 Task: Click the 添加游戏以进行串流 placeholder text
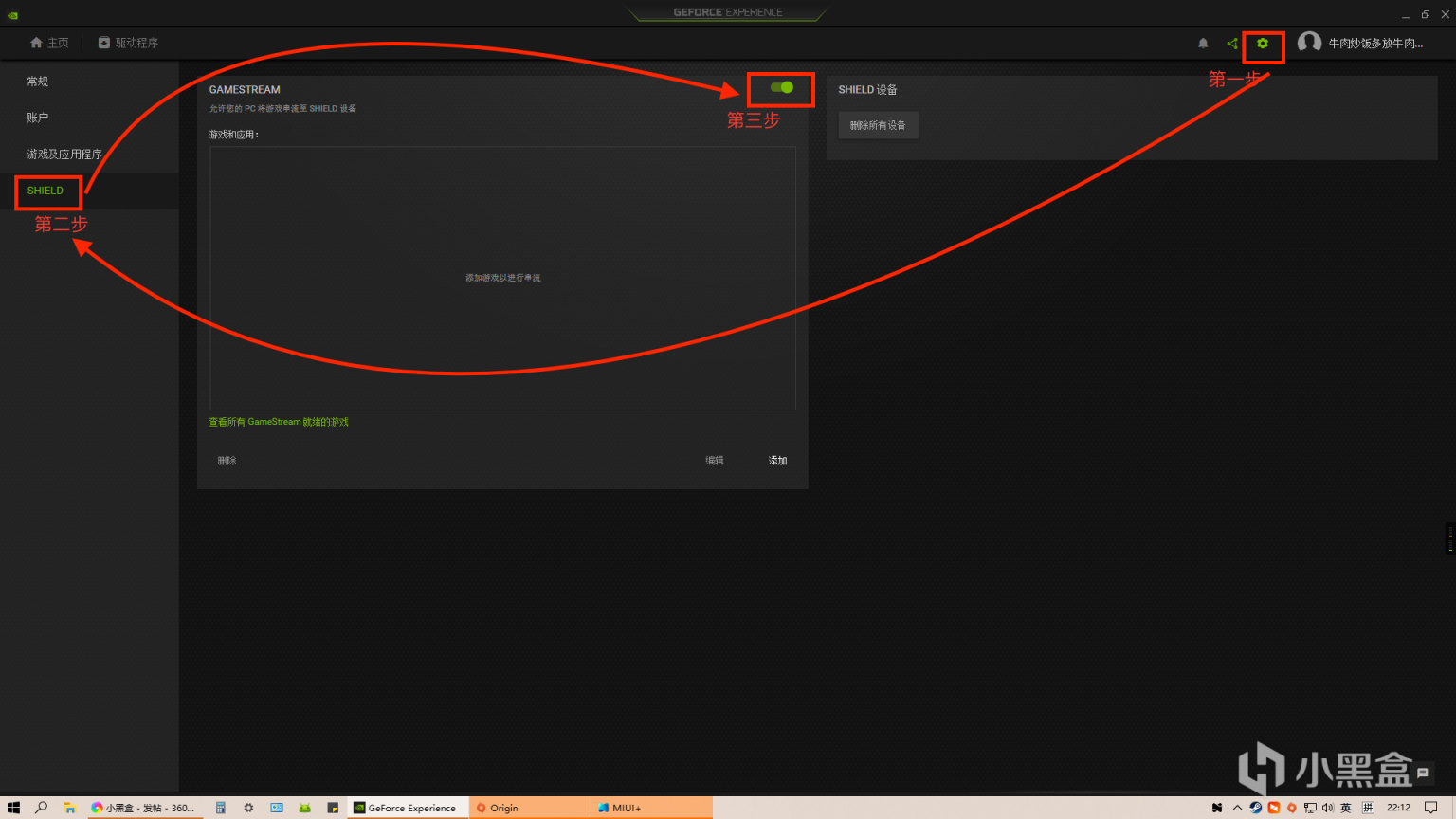(x=502, y=278)
